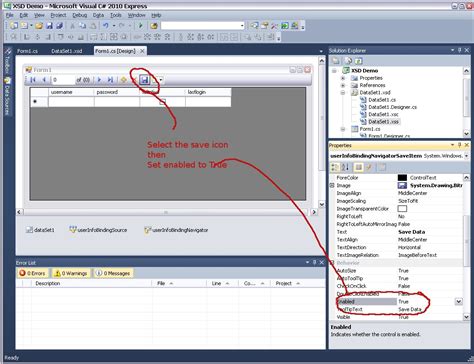Click the ForeColor black color swatch
This screenshot has width=474, height=364.
pos(402,178)
